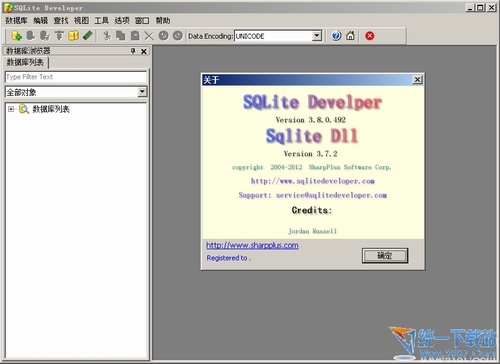The height and width of the screenshot is (364, 500).
Task: Open the 全部对象 object filter dropdown
Action: [x=142, y=92]
